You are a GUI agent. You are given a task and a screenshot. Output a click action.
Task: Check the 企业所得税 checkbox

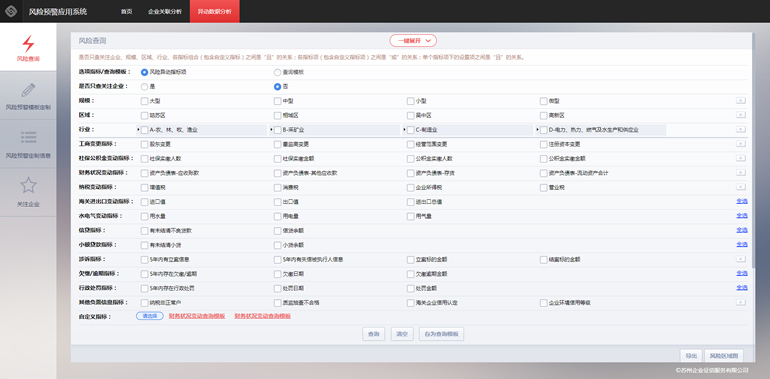[x=411, y=188]
